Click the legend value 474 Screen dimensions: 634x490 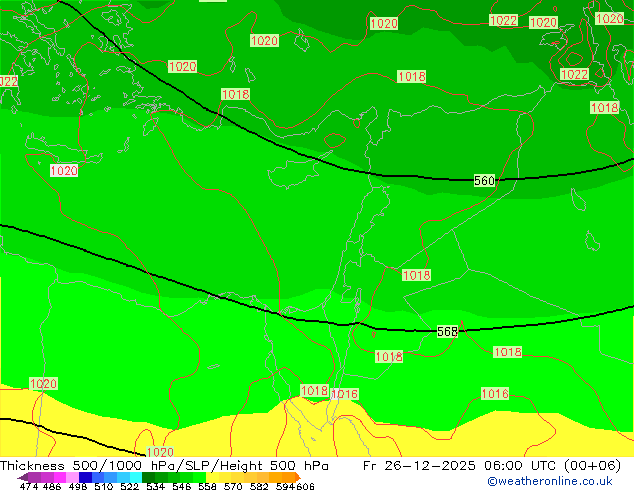tap(29, 486)
